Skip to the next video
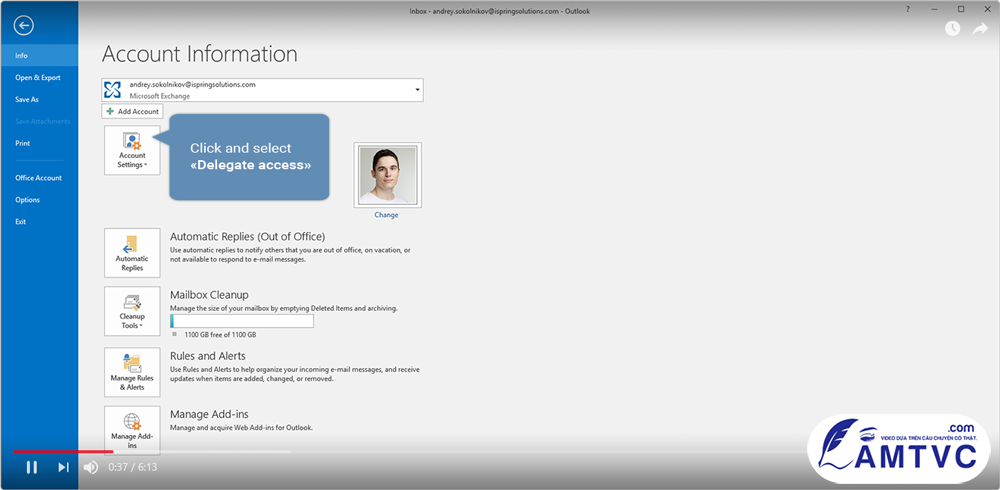Image resolution: width=1000 pixels, height=490 pixels. (63, 467)
